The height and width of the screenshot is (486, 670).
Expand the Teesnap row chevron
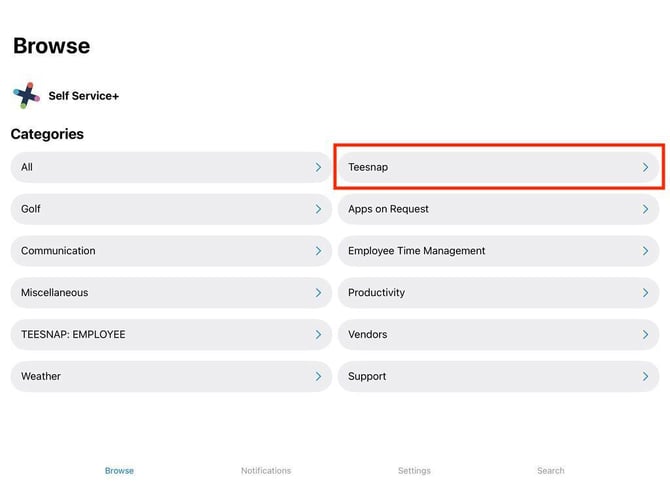pos(645,167)
